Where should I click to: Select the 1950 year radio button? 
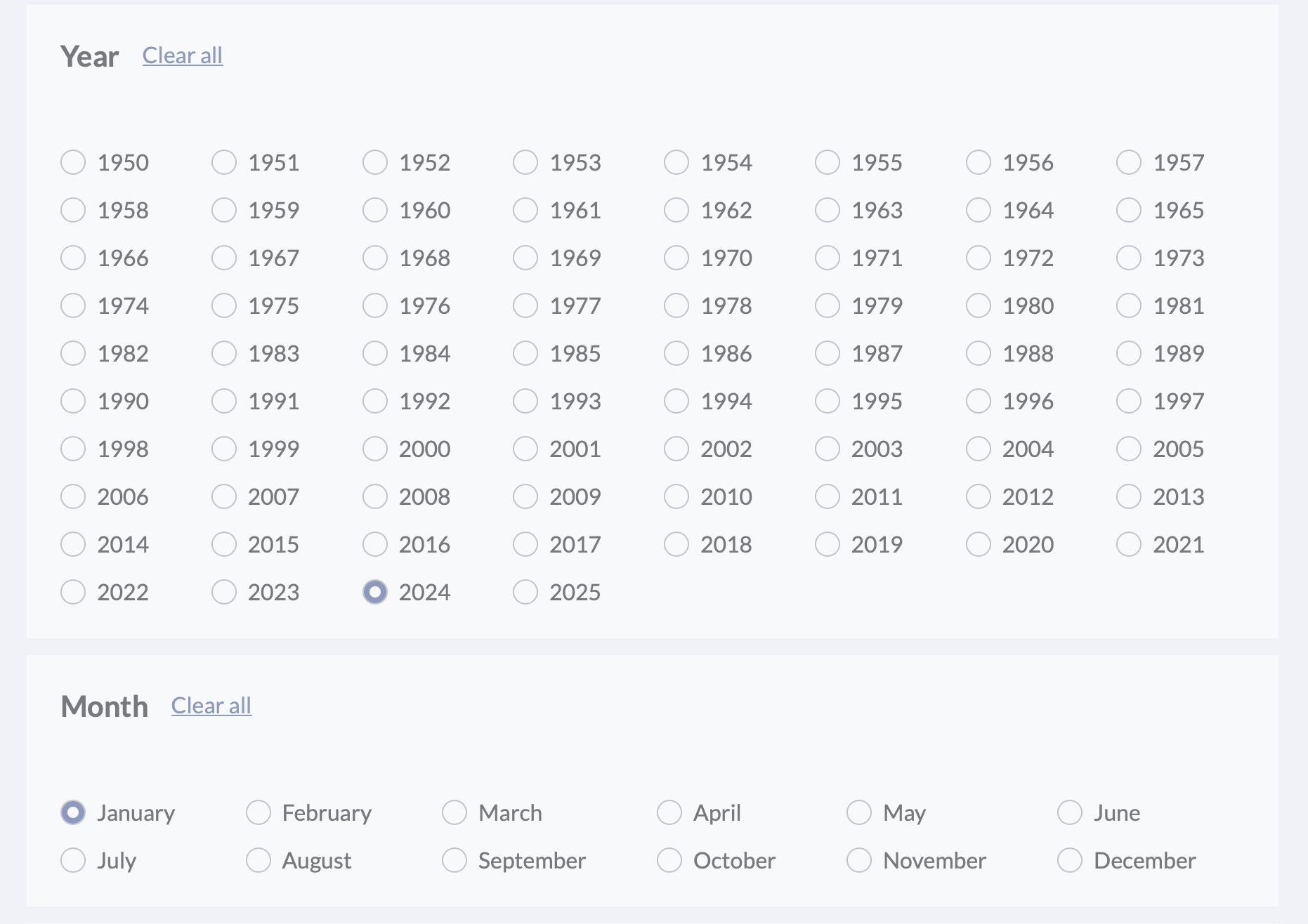[73, 162]
